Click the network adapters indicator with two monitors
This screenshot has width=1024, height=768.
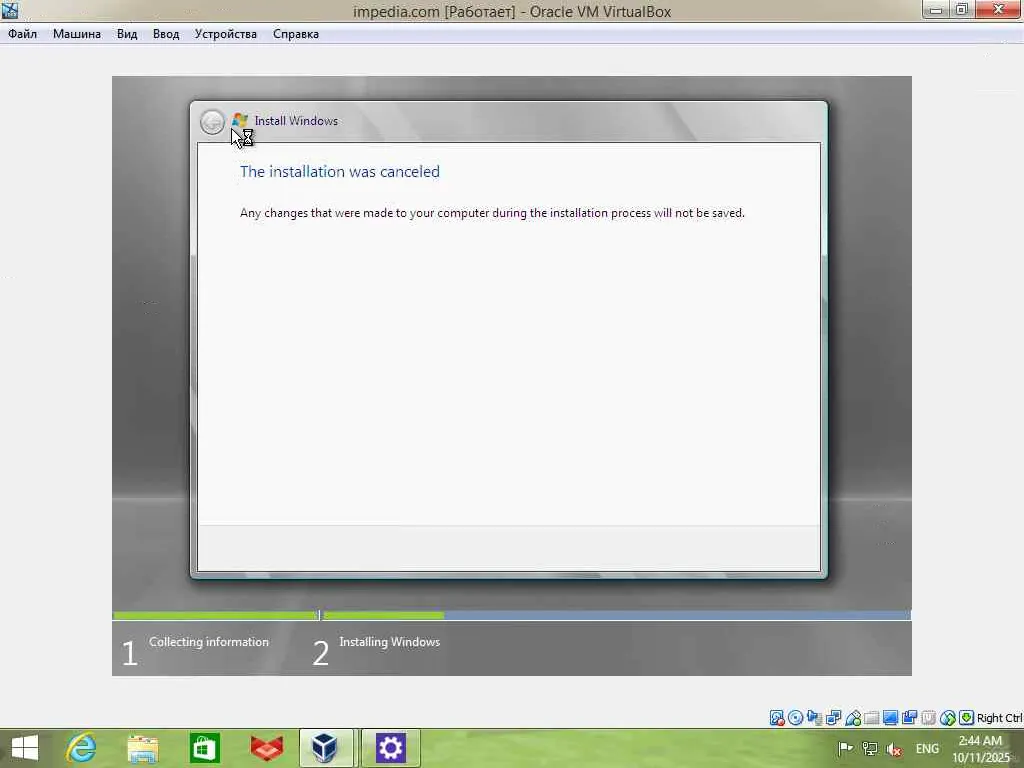coord(833,718)
